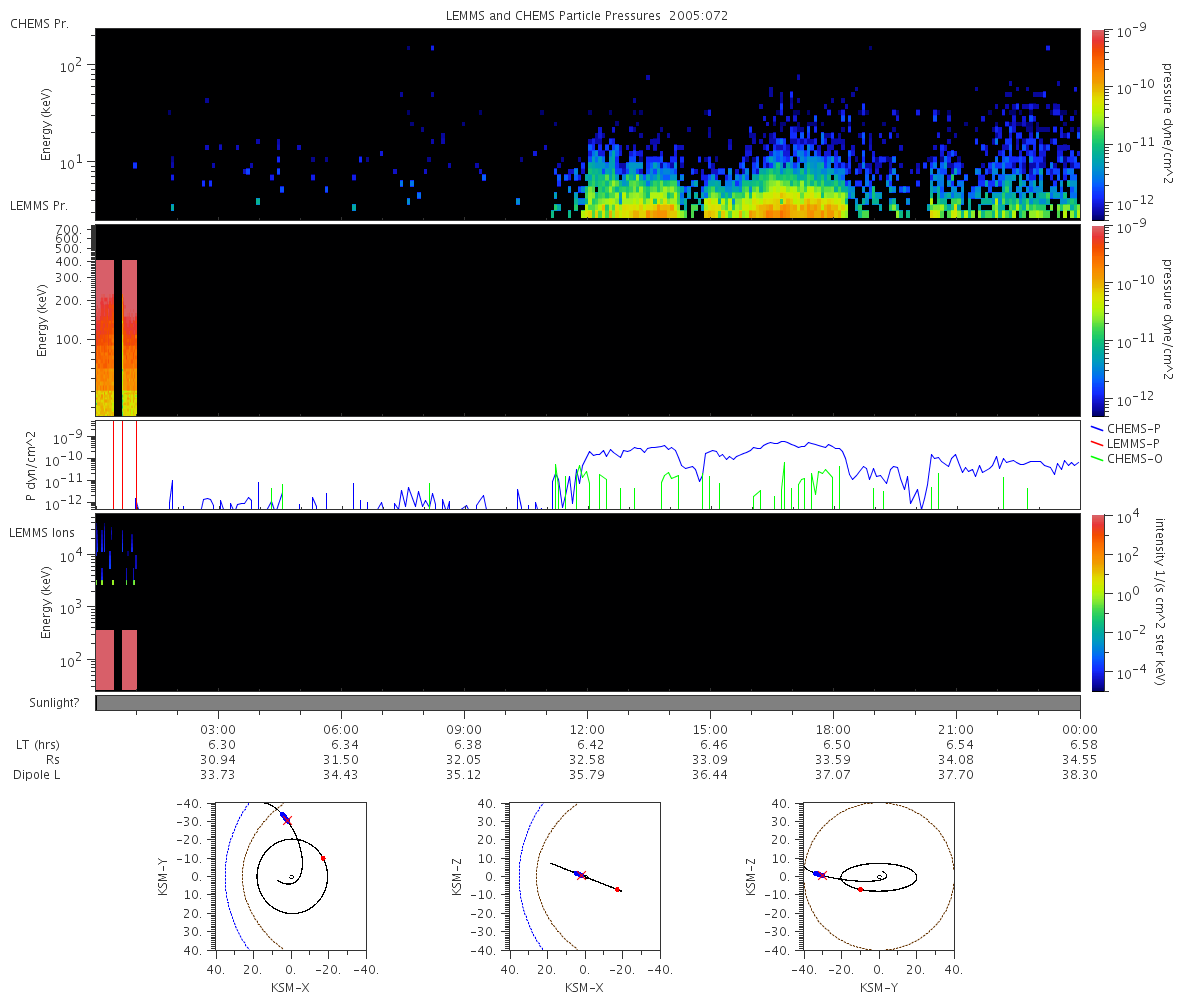Click the 18:00 time axis label

(x=833, y=729)
